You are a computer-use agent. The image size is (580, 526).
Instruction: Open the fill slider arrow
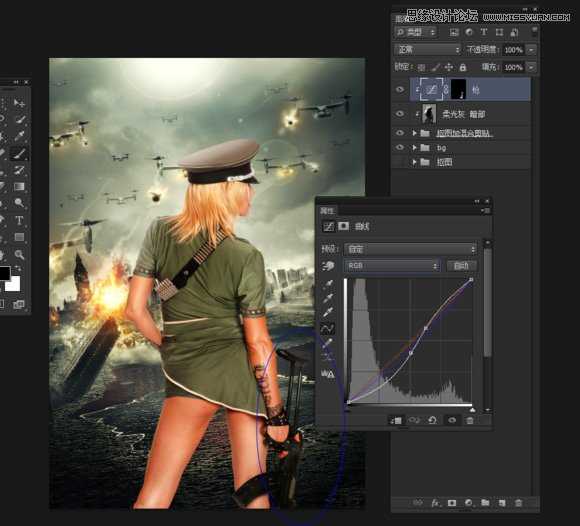pyautogui.click(x=531, y=67)
